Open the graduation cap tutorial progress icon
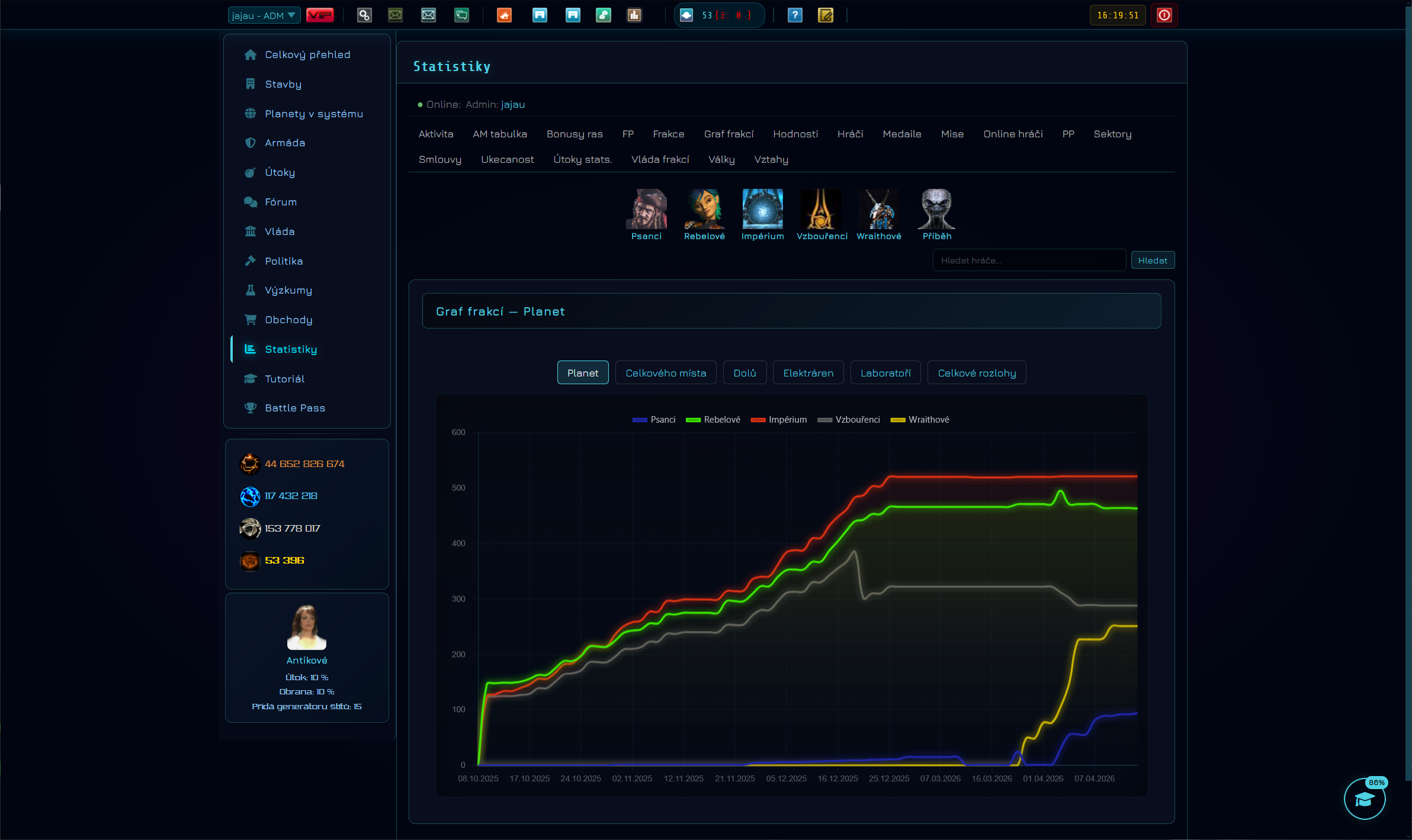Screen dimensions: 1412x840 [1365, 799]
